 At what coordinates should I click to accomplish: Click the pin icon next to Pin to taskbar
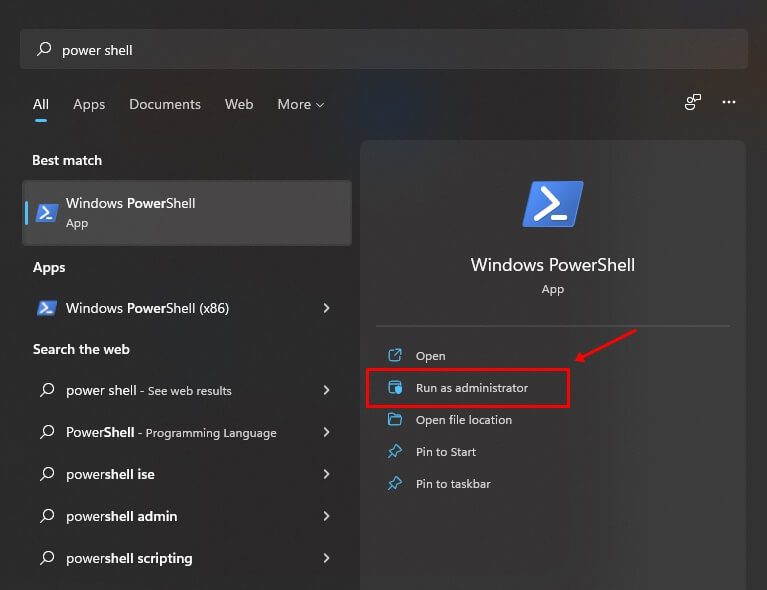coord(395,484)
